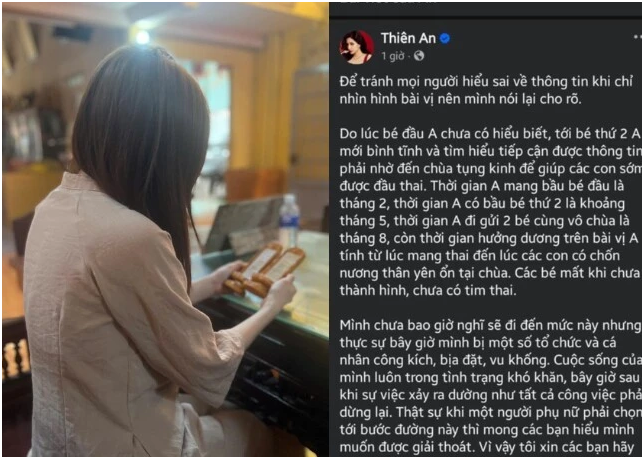The image size is (644, 459).
Task: Open the photo of the woman holding tablets
Action: point(166,230)
